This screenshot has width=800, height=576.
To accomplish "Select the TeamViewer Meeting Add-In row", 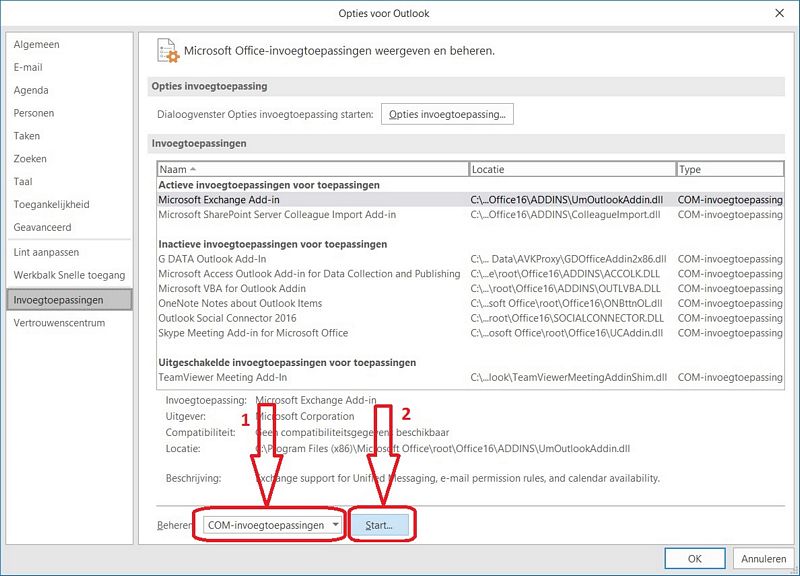I will click(470, 378).
